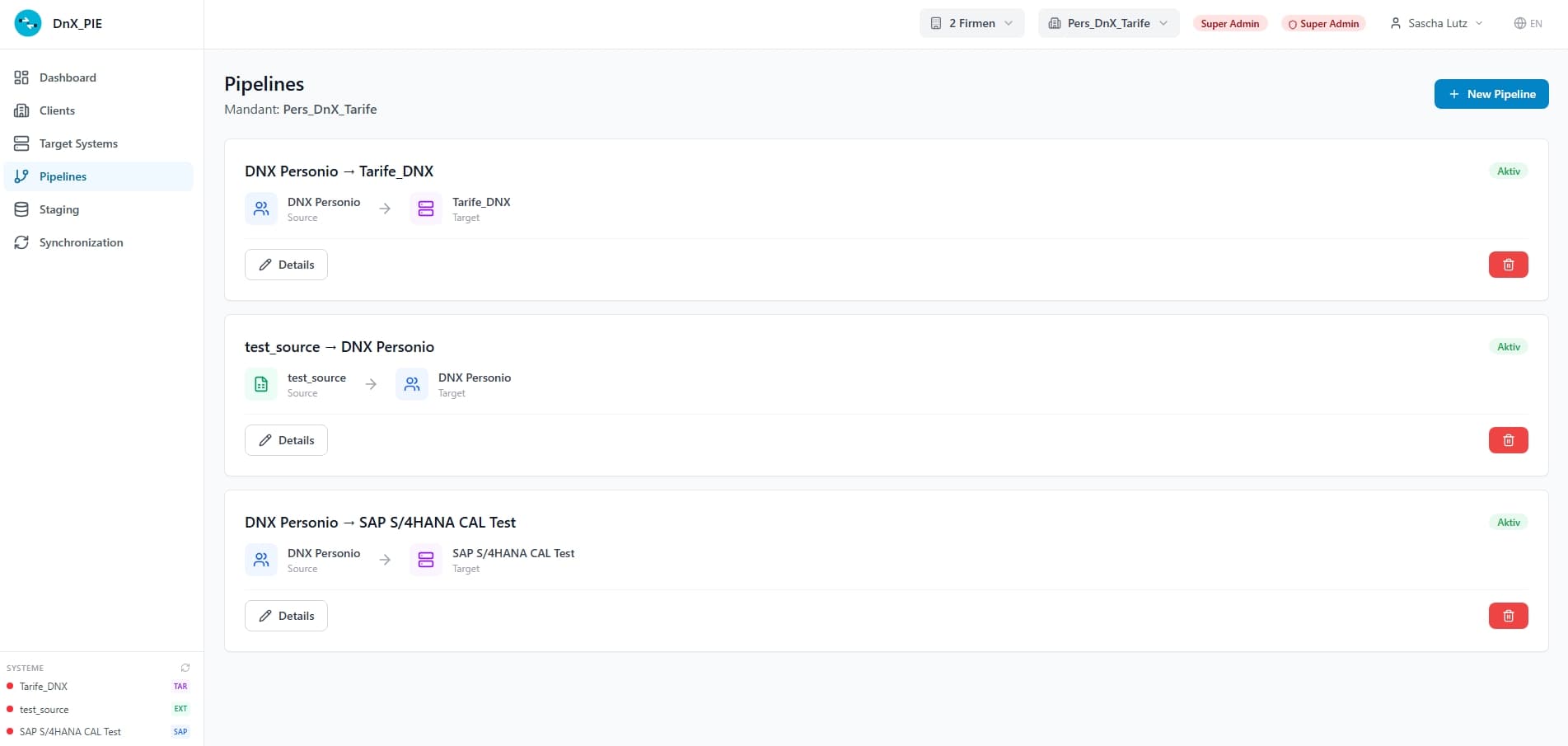This screenshot has height=746, width=1568.
Task: Create a New Pipeline
Action: [1491, 94]
